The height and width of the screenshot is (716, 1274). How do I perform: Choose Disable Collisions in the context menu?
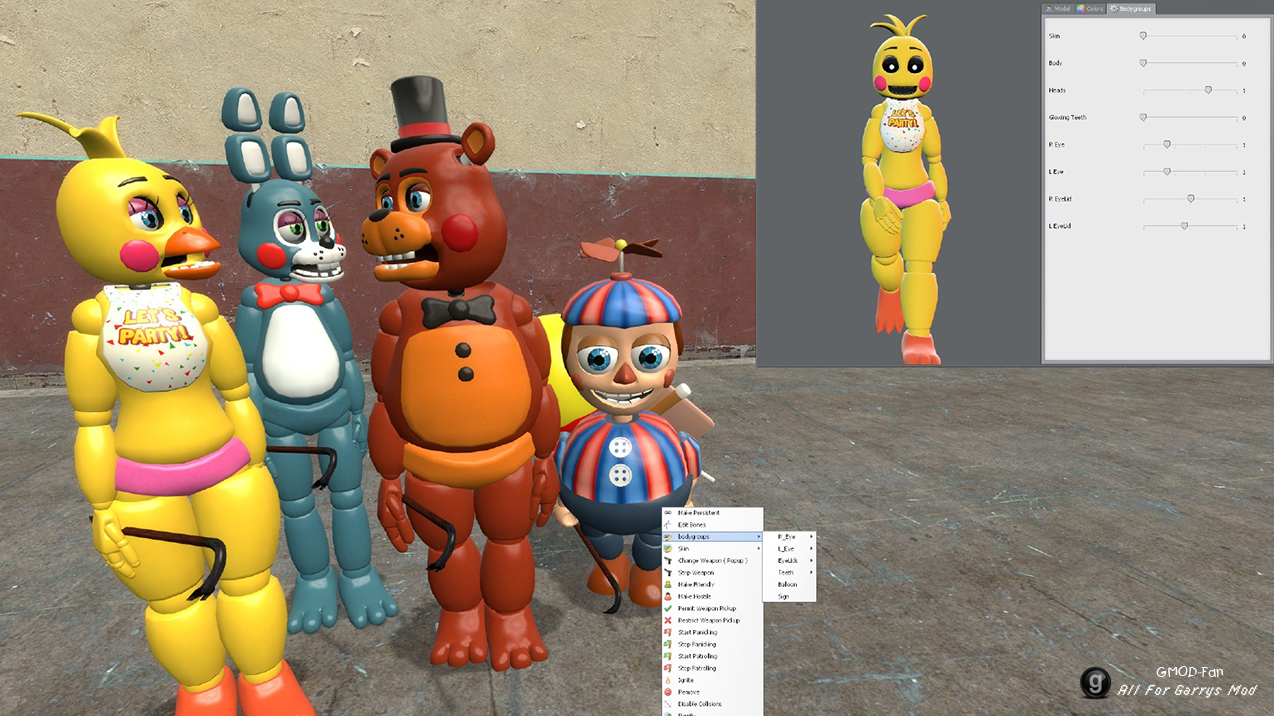[712, 704]
